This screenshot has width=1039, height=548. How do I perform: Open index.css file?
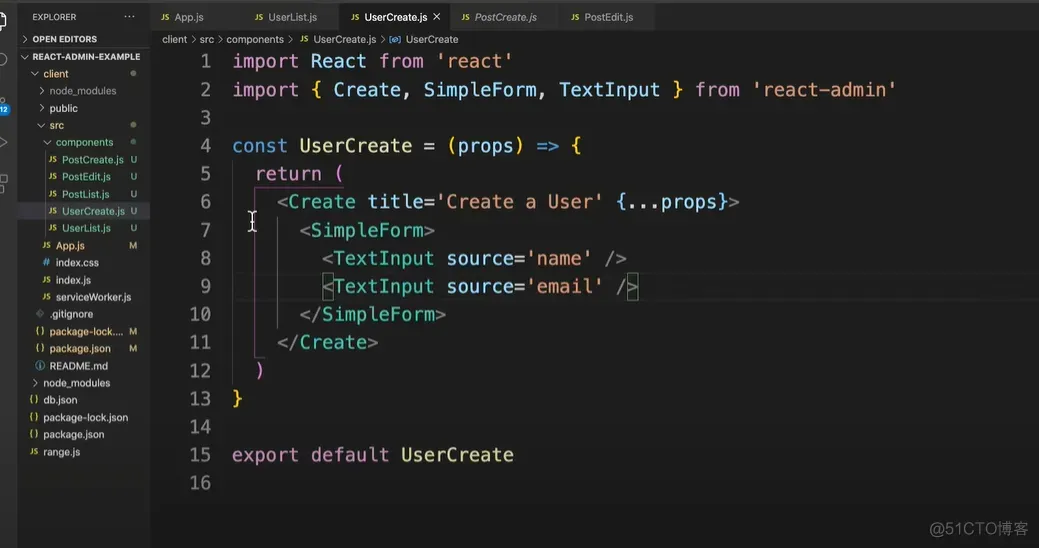click(77, 263)
